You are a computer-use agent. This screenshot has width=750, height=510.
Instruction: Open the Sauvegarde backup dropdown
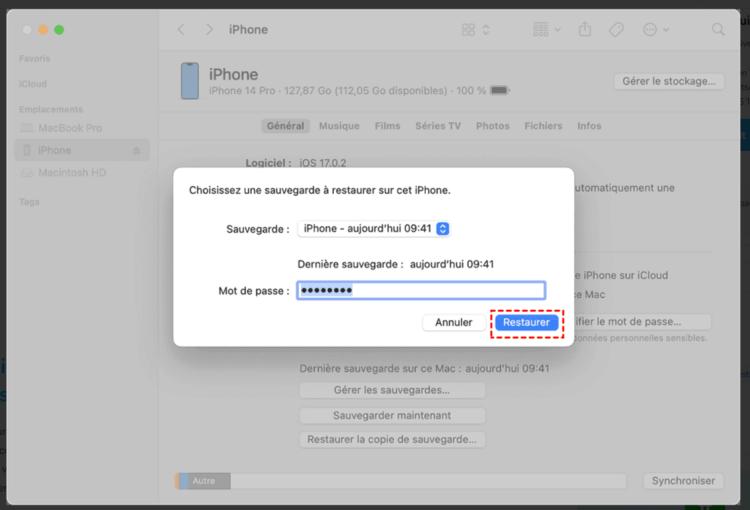point(374,229)
